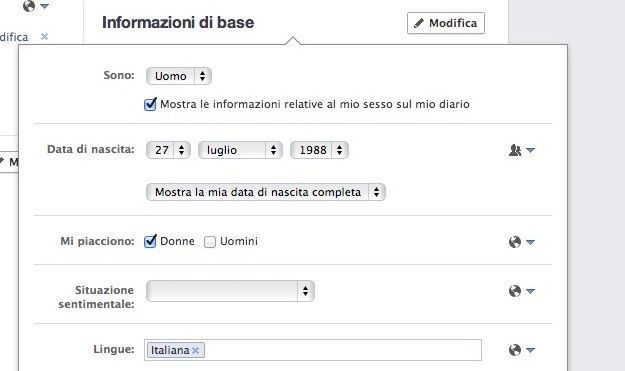Image resolution: width=625 pixels, height=371 pixels.
Task: Uncheck Mostra le informazioni relative al mio sesso
Action: coord(150,104)
